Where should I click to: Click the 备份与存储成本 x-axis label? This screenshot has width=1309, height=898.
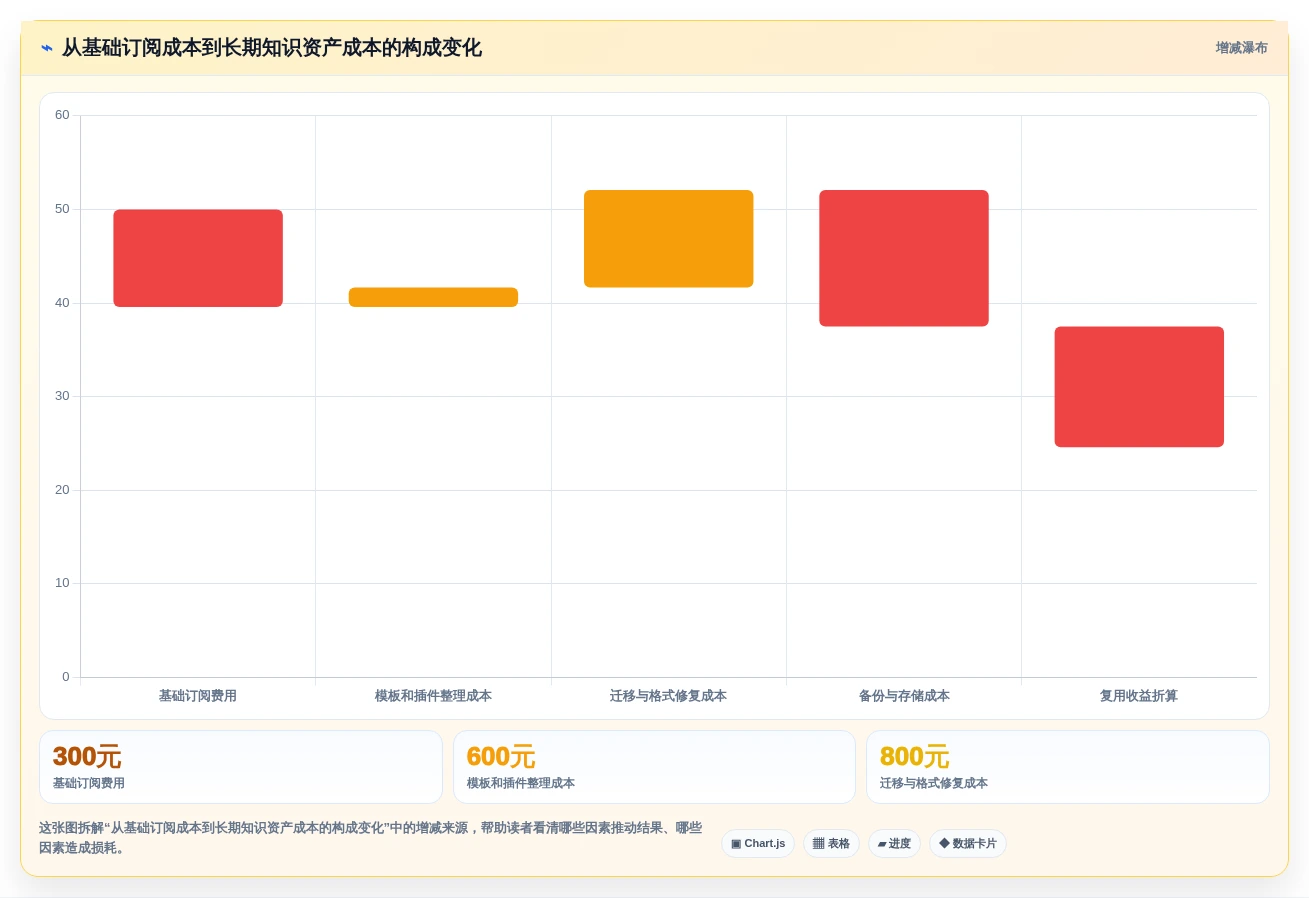click(x=904, y=696)
